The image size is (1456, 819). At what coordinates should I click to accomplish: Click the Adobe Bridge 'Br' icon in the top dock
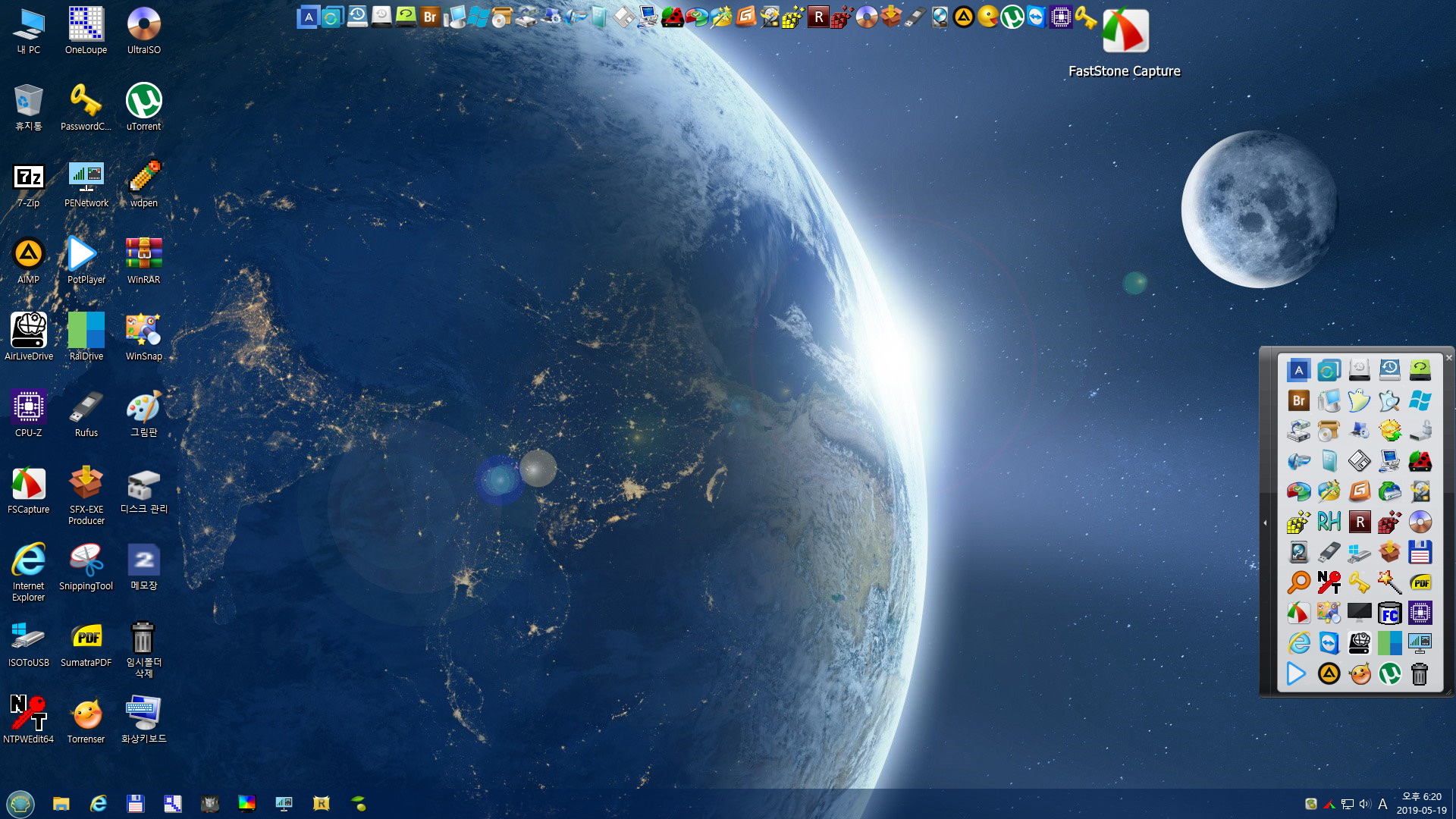pos(430,17)
